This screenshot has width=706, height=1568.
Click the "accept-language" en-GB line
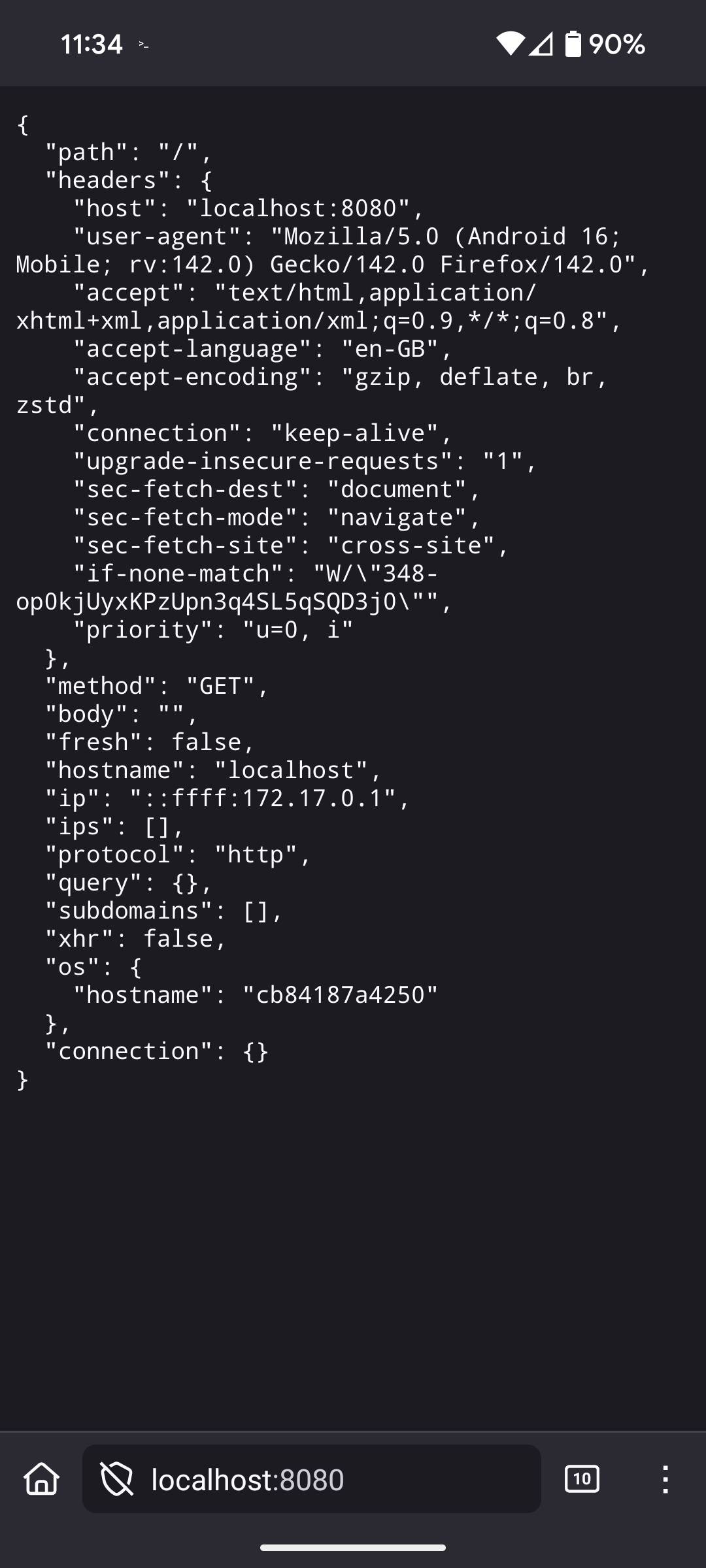262,348
